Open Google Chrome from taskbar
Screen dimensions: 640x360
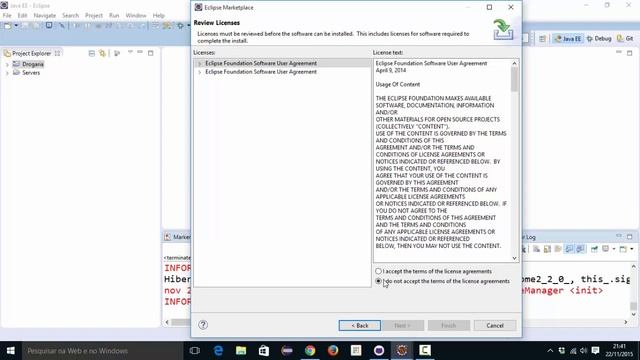(310, 351)
